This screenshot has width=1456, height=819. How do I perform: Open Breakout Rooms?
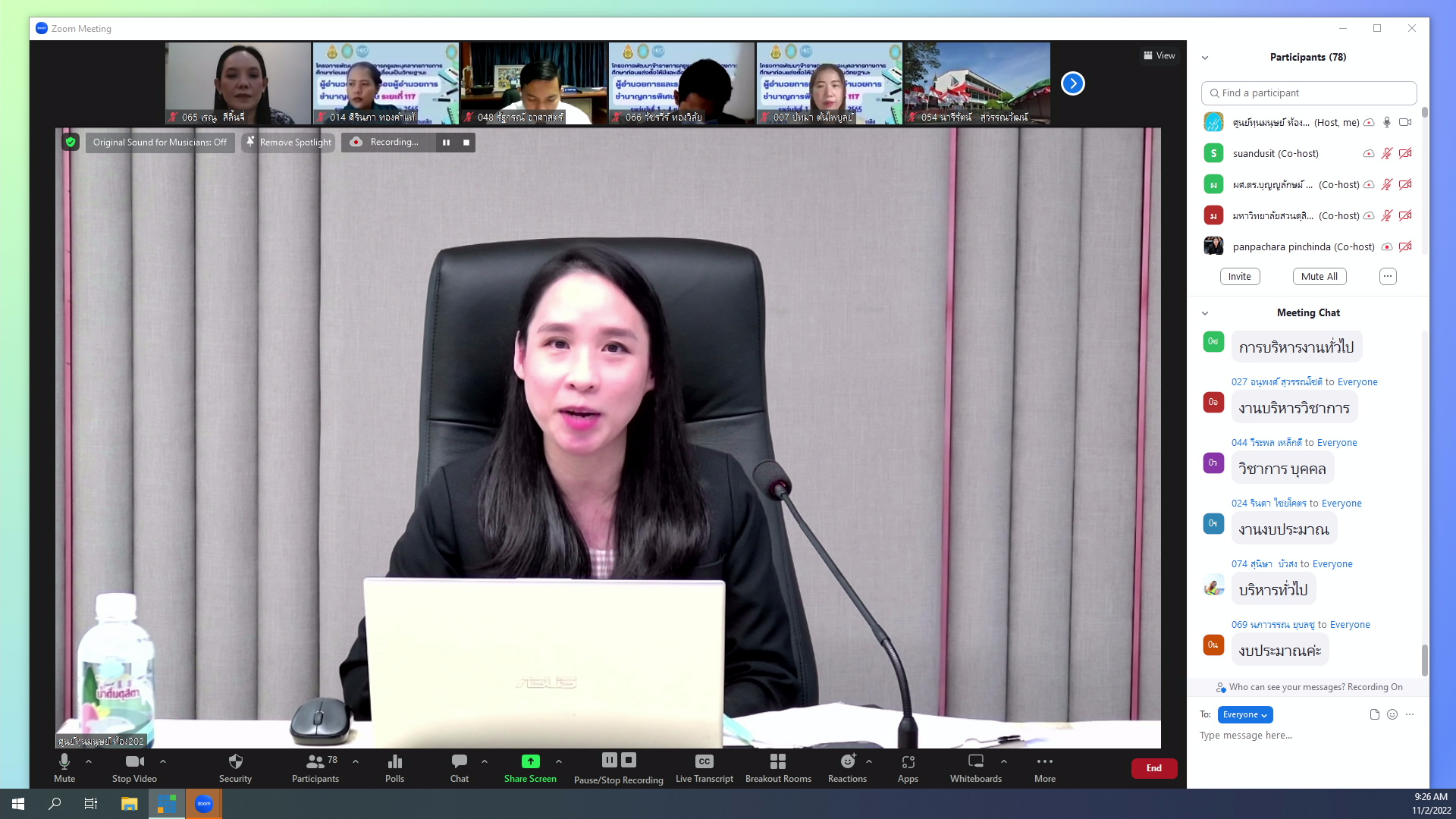tap(778, 767)
